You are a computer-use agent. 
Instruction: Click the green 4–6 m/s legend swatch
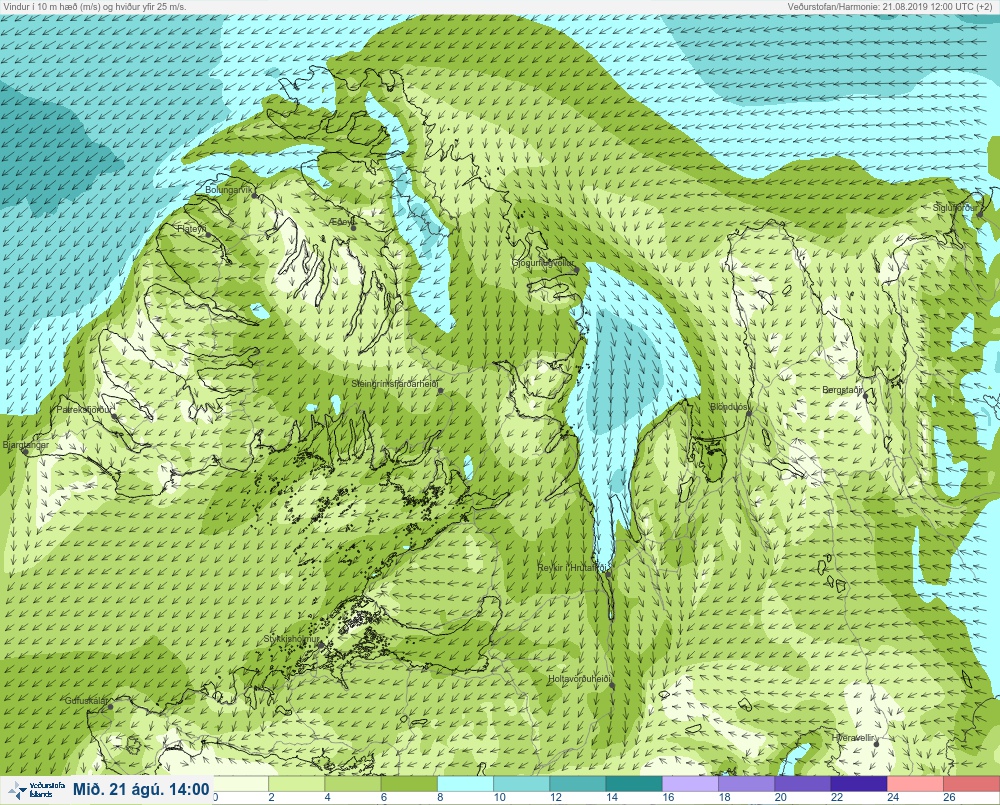(x=353, y=783)
